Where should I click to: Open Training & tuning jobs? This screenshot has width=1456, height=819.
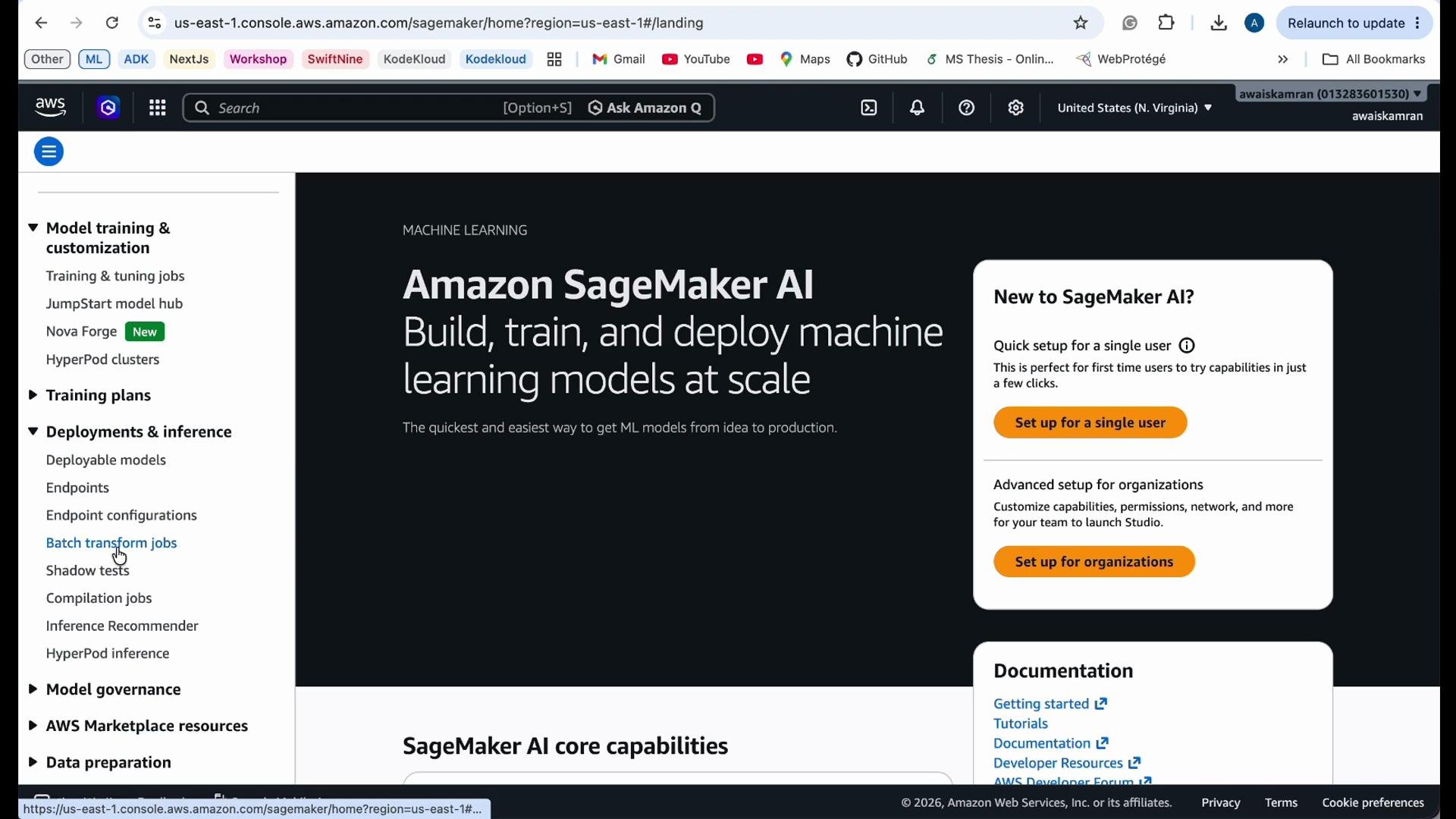coord(115,277)
